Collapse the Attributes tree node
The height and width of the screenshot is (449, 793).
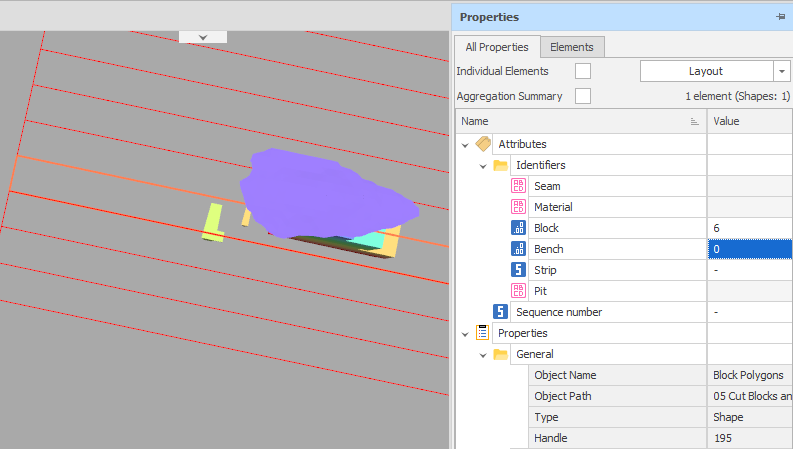coord(465,144)
